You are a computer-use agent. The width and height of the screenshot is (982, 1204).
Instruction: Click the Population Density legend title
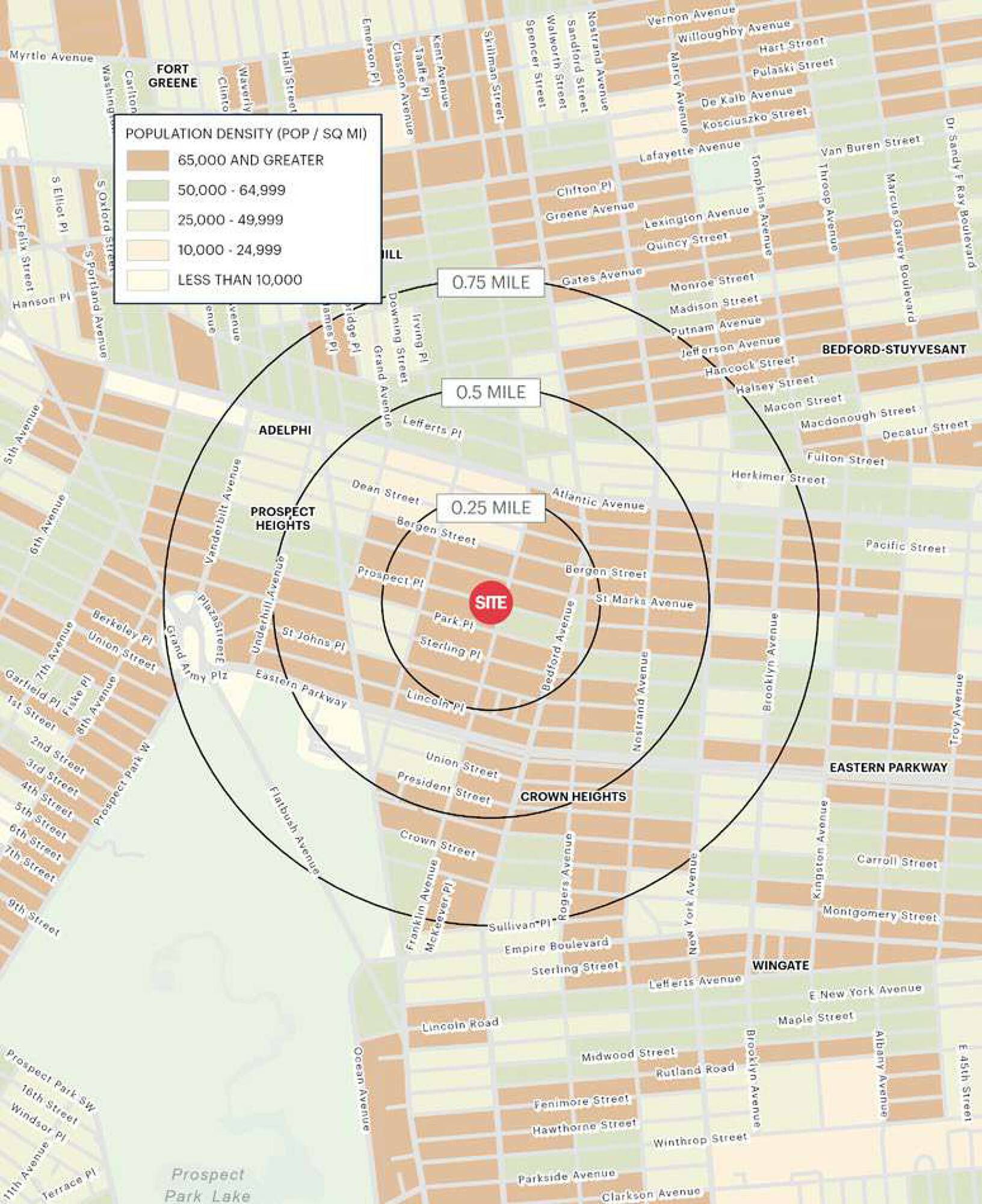245,134
